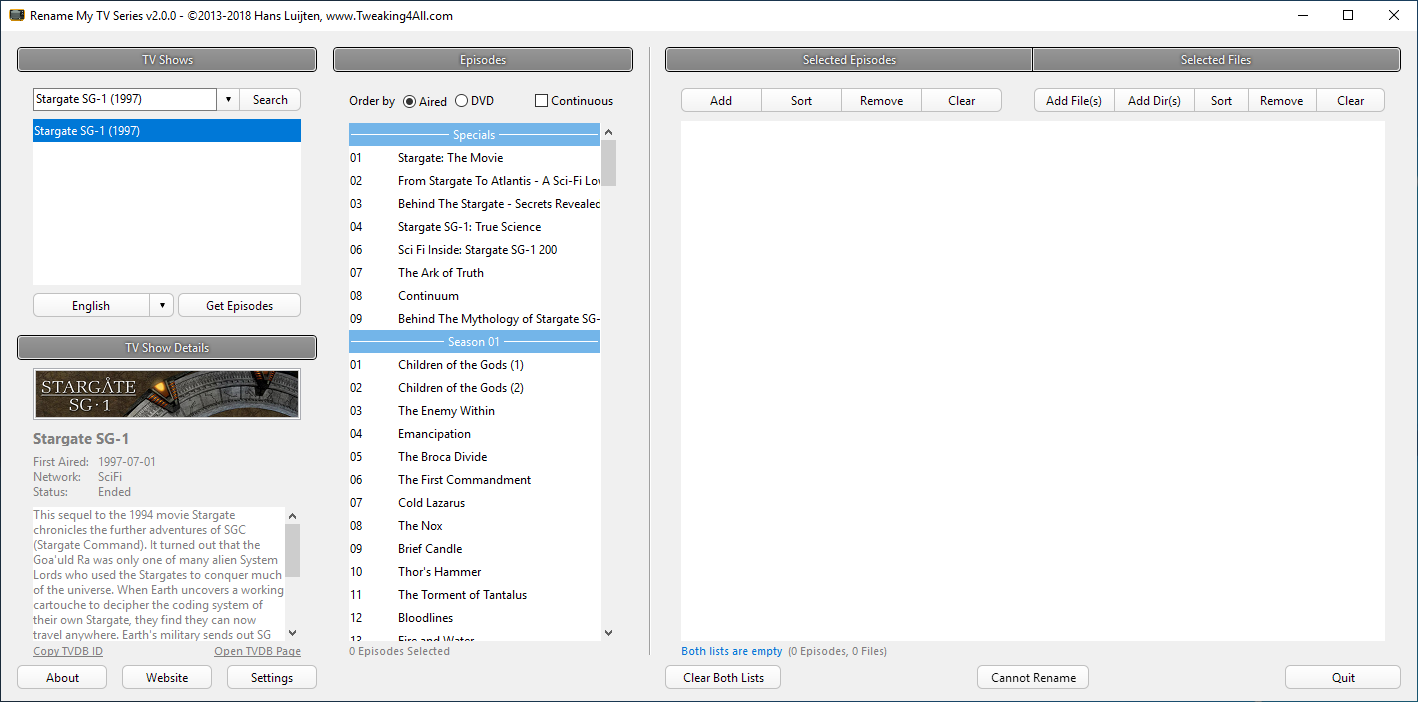Select Behind The Stargate - Secrets Revealed

coord(474,204)
